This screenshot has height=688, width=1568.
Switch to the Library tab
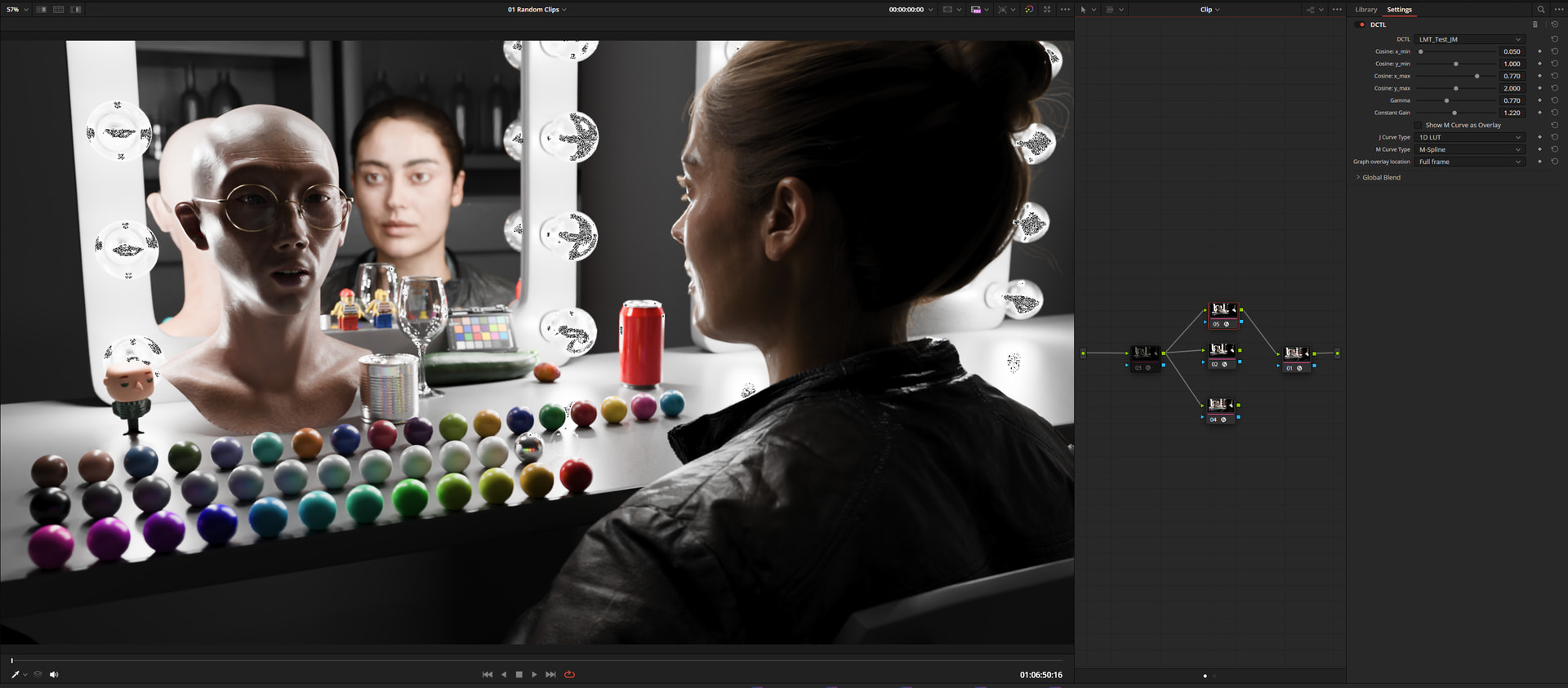point(1365,10)
